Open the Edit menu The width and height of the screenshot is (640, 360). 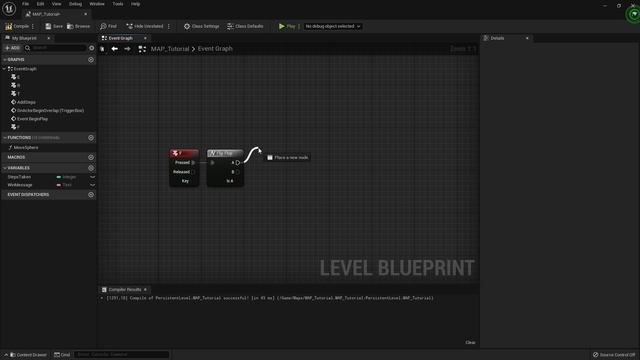point(40,4)
